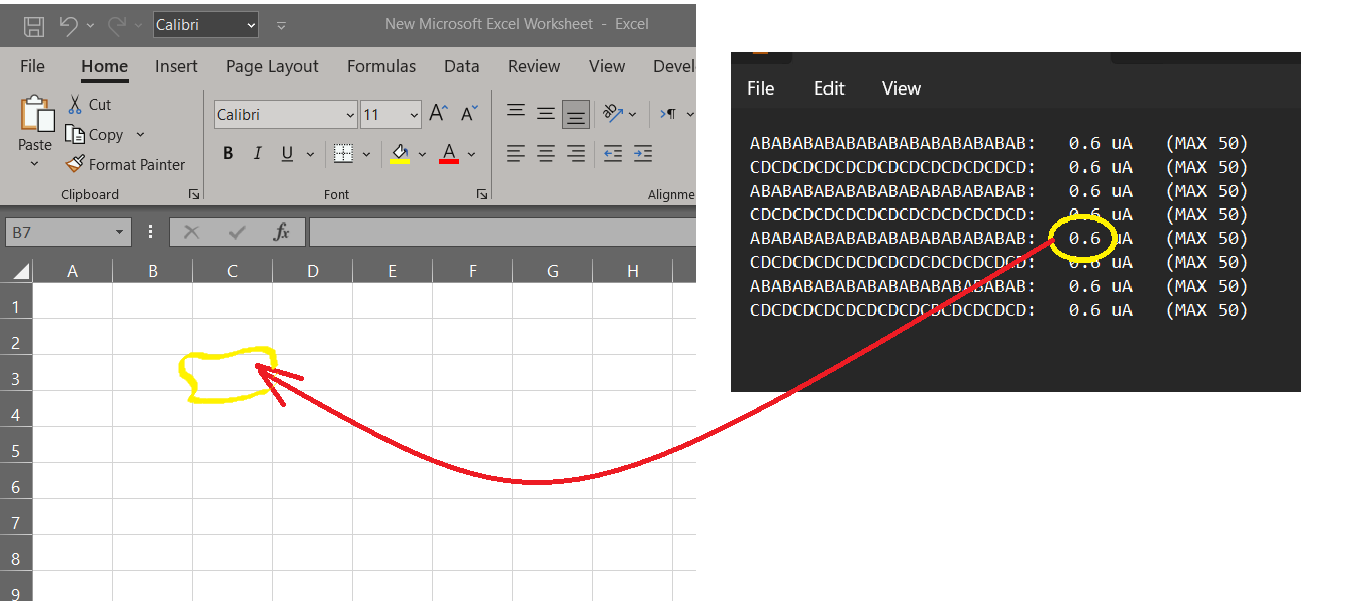Expand the Borders dropdown arrow

(364, 153)
